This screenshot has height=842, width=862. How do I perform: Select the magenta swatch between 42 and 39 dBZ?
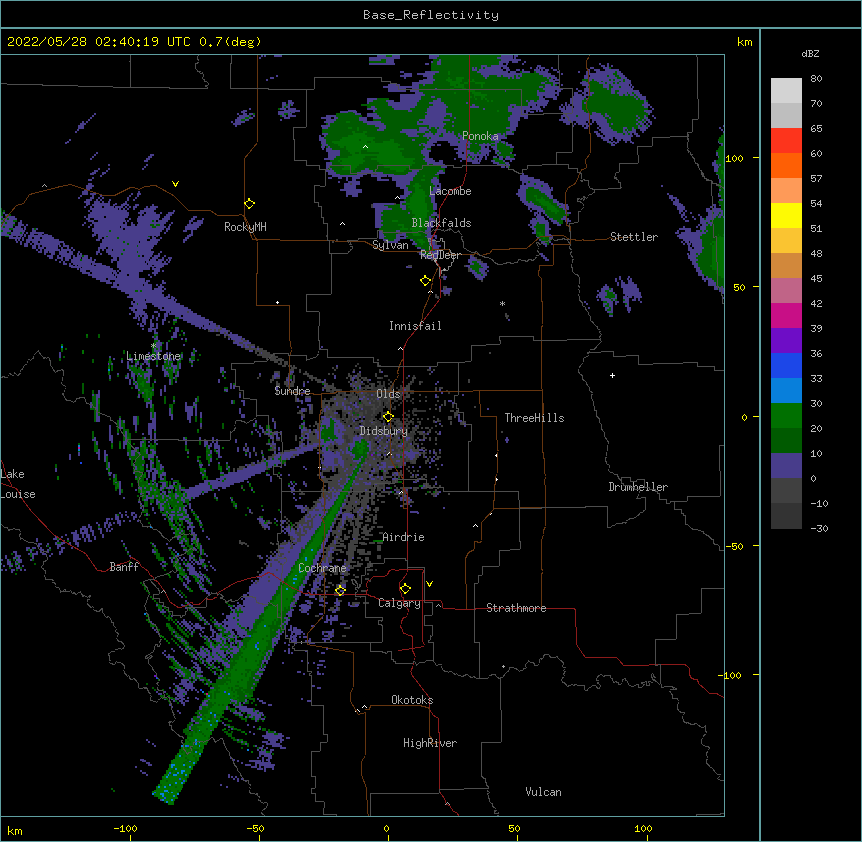pyautogui.click(x=786, y=315)
